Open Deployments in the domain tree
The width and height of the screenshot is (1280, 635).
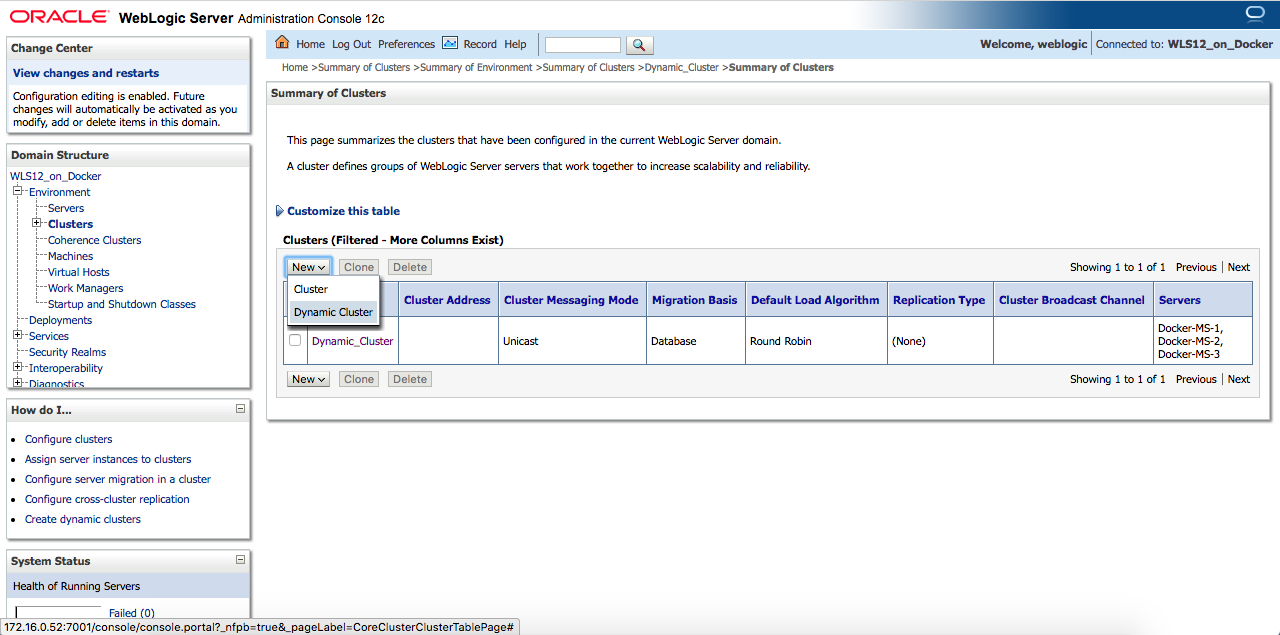pos(60,320)
